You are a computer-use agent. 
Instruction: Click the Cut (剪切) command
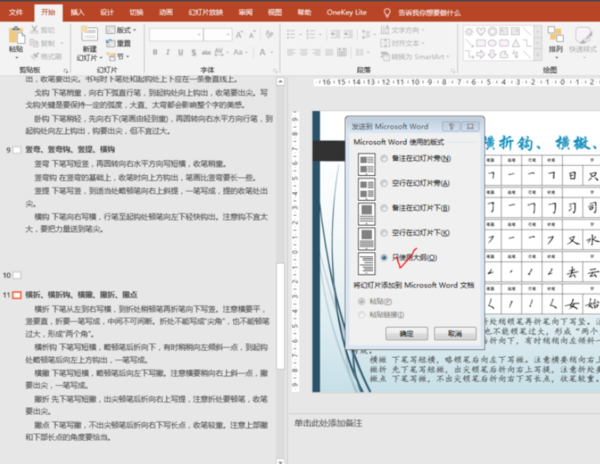tap(43, 30)
